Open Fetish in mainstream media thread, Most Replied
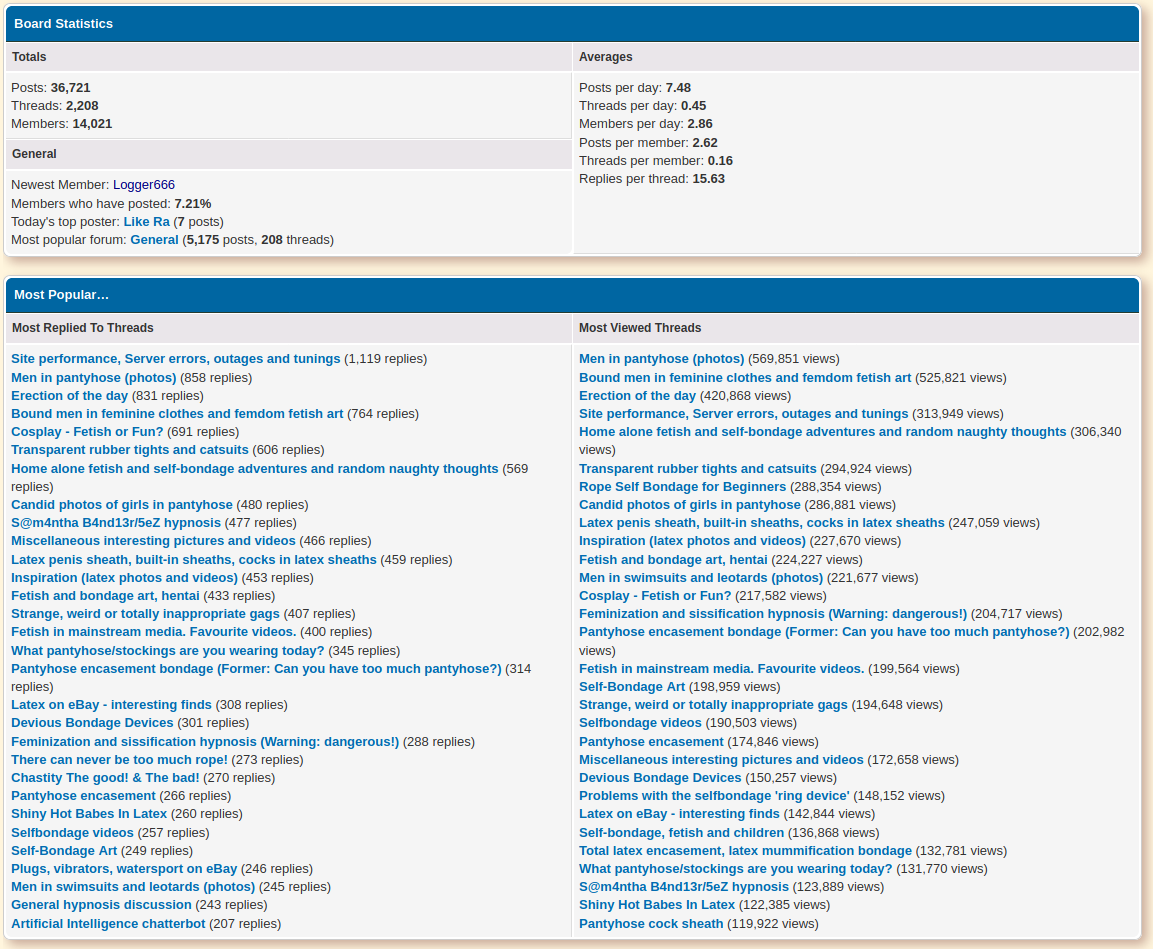1153x949 pixels. tap(153, 632)
